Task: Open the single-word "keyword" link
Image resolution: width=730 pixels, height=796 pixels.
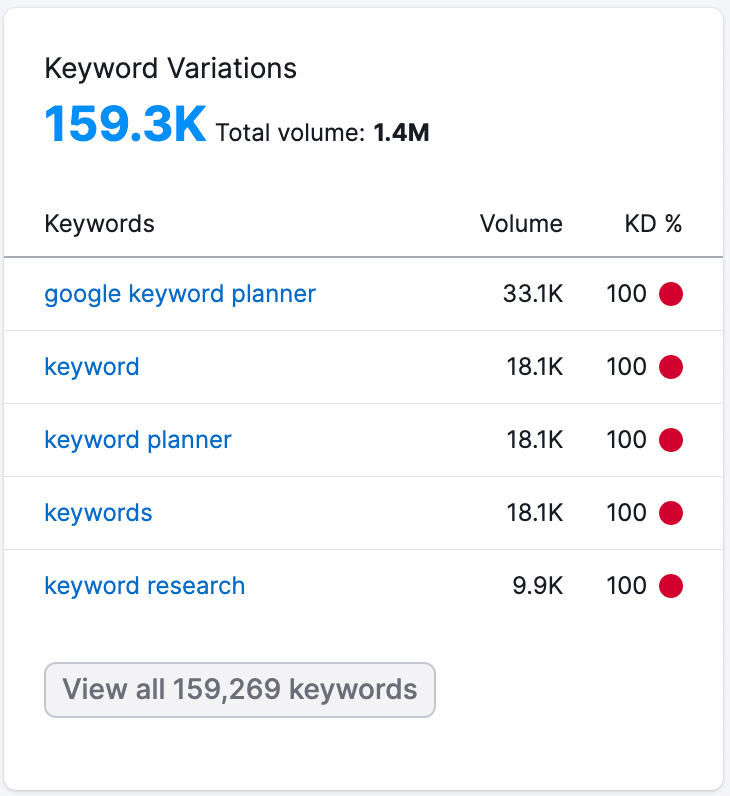Action: [x=92, y=367]
